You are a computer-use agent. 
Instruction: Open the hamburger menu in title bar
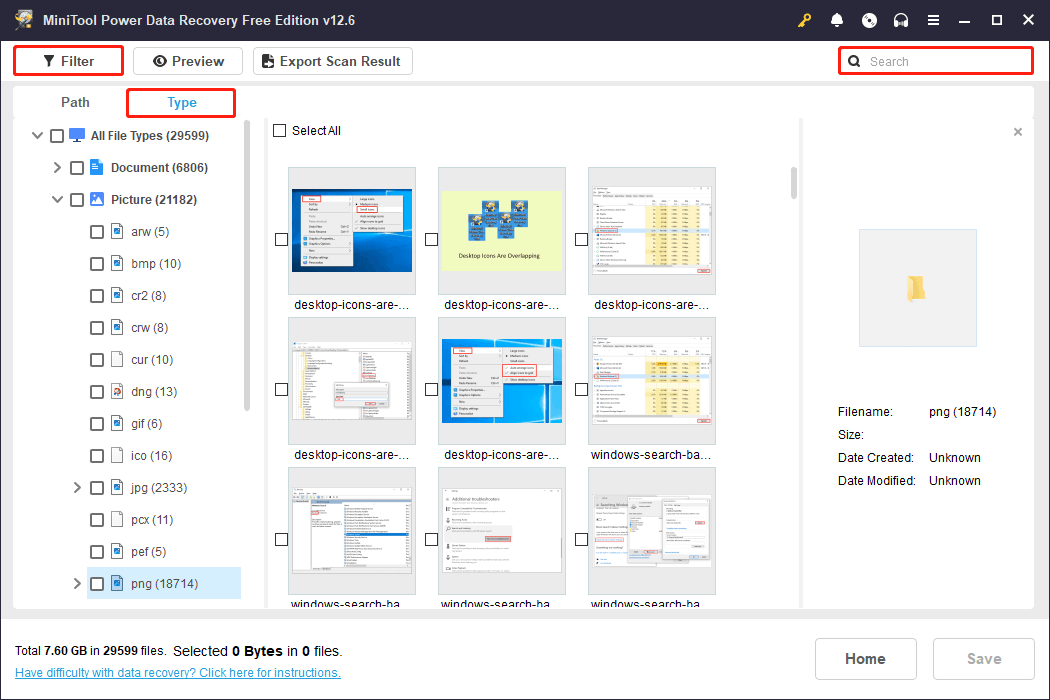pos(933,19)
